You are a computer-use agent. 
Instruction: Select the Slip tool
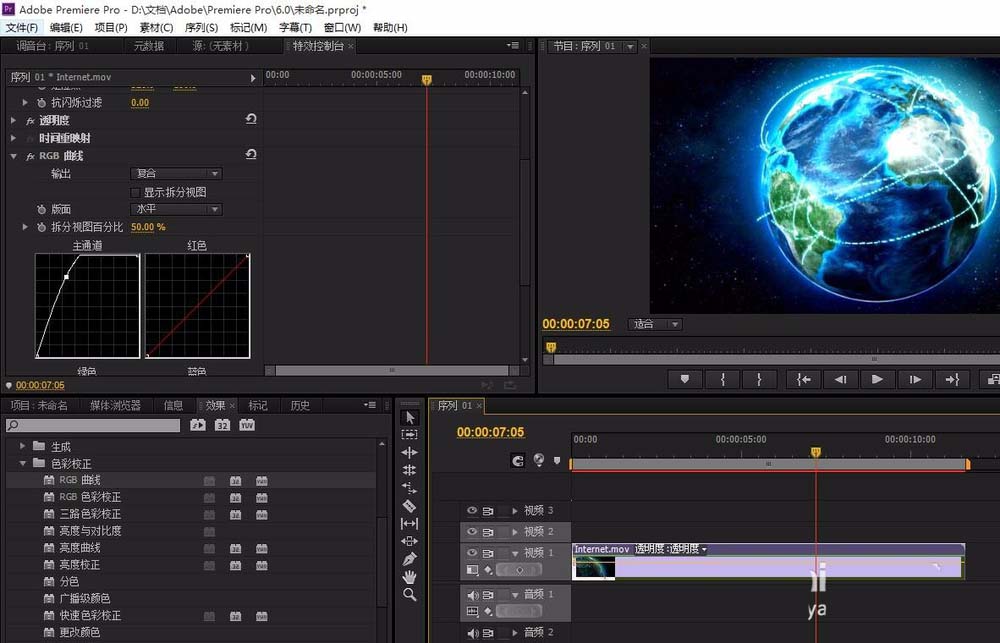[x=409, y=524]
